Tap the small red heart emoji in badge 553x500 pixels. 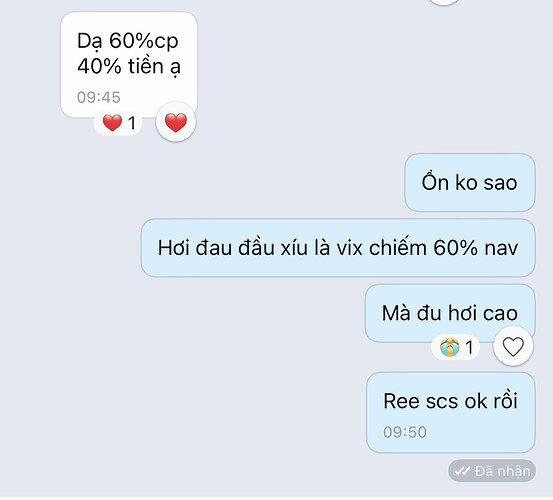click(x=112, y=123)
